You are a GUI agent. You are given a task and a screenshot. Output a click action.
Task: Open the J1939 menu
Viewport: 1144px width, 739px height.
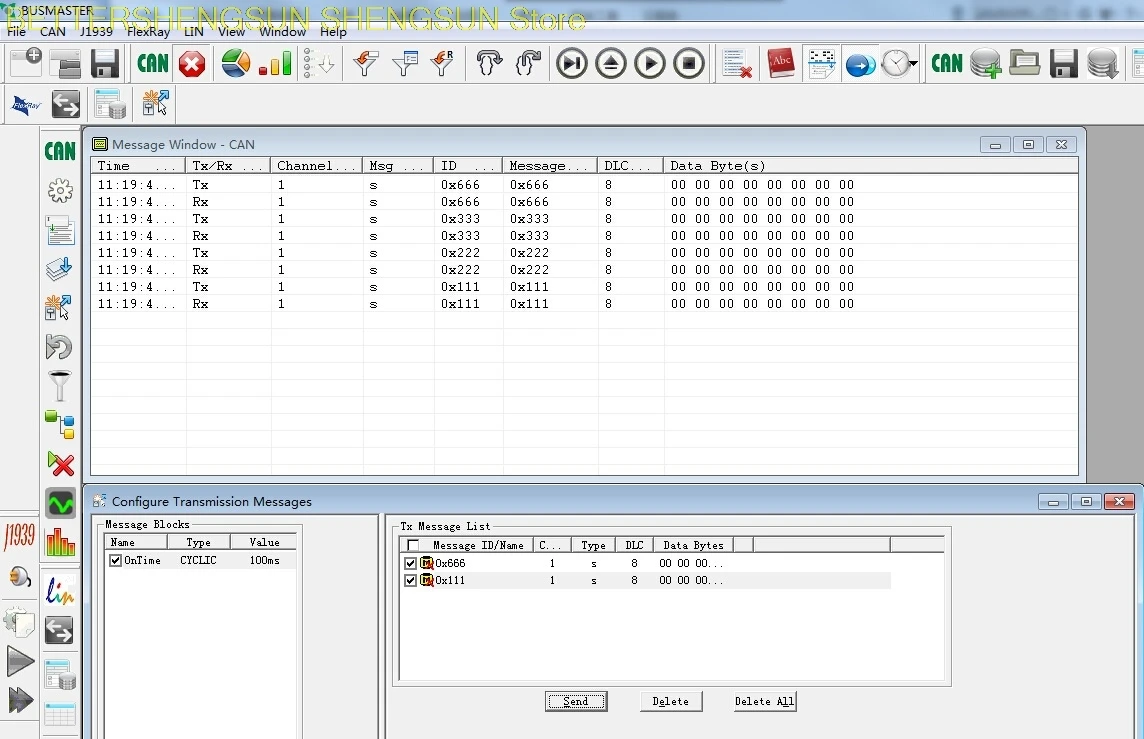pos(96,31)
